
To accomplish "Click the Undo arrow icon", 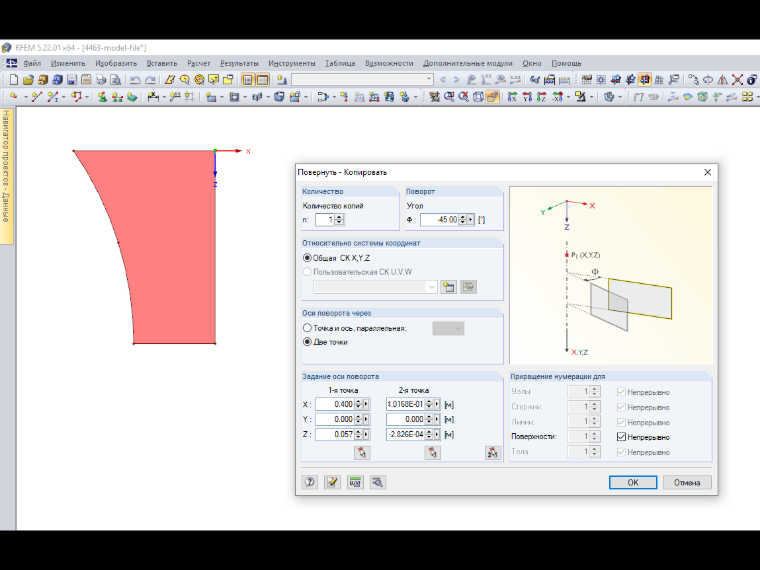I will point(135,79).
